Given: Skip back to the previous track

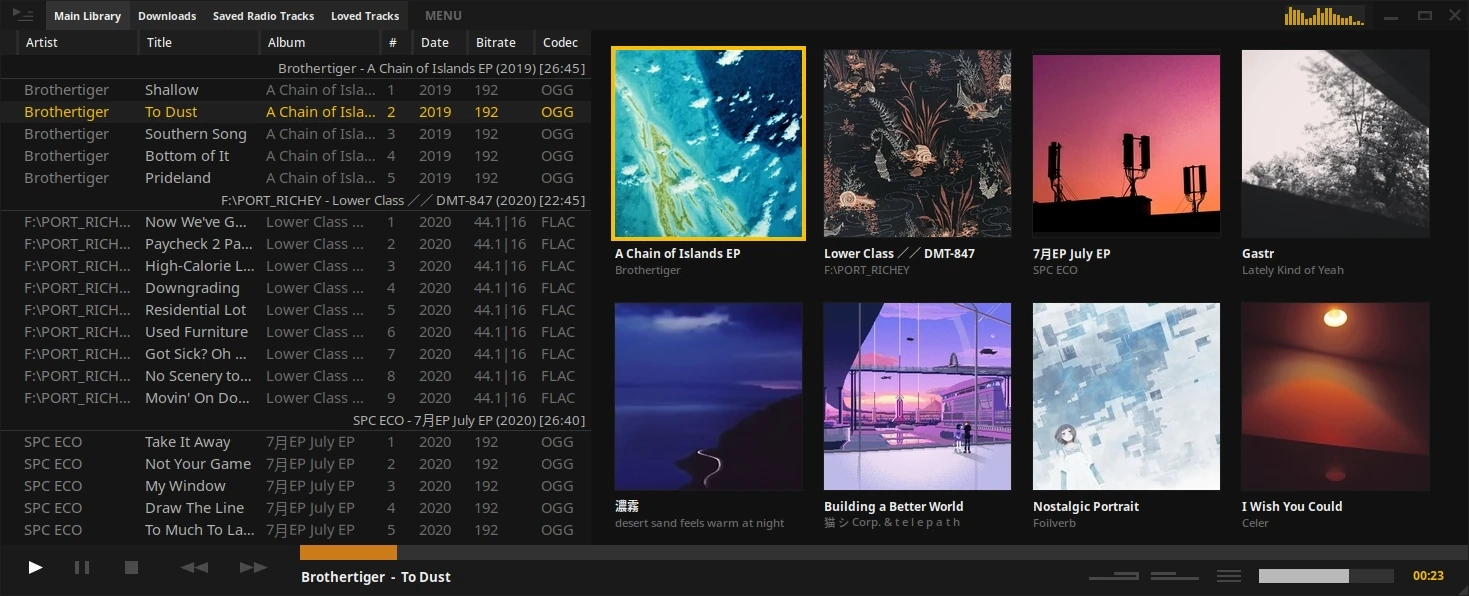Looking at the screenshot, I should click(x=194, y=568).
